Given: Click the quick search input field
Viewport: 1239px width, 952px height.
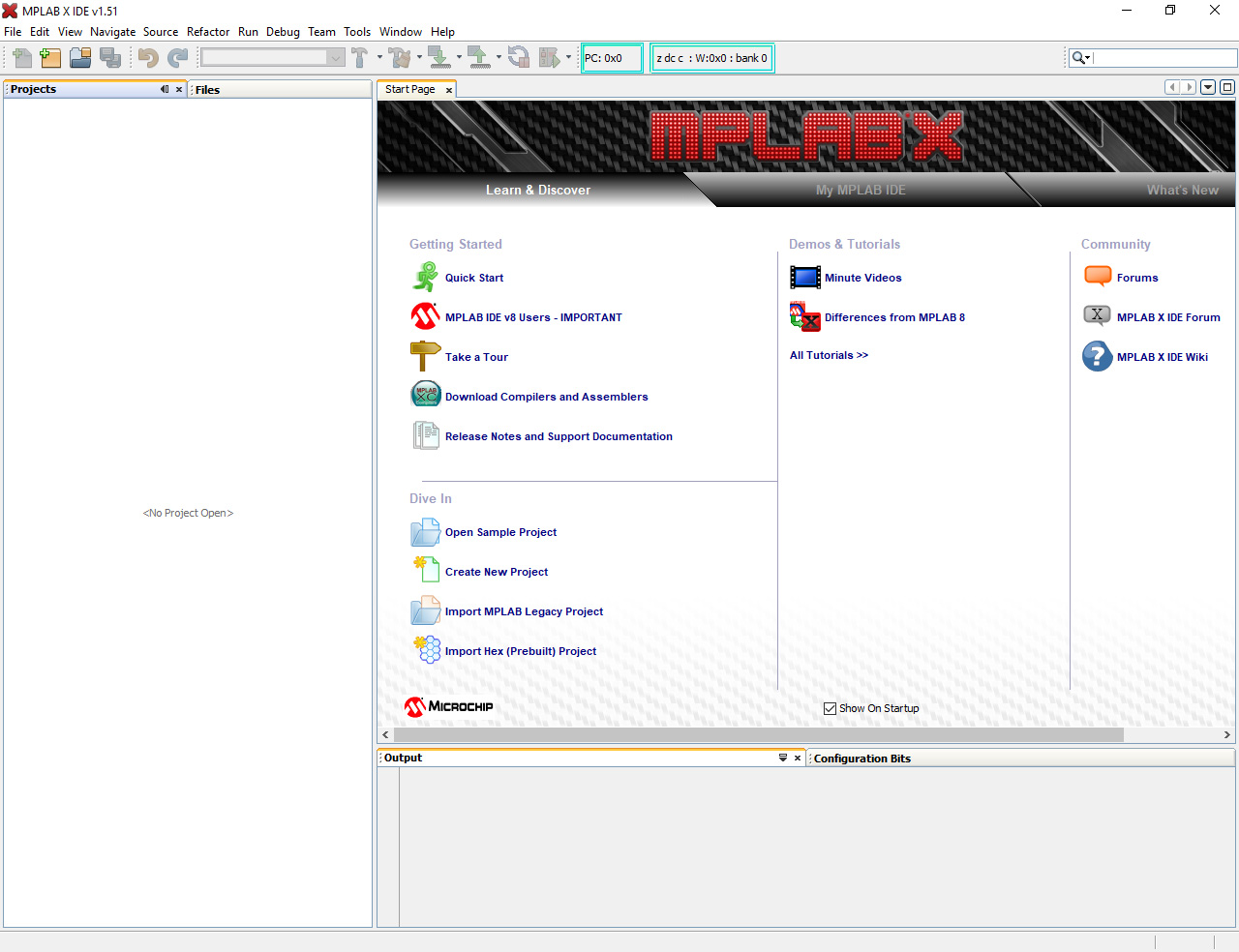Looking at the screenshot, I should tap(1164, 58).
